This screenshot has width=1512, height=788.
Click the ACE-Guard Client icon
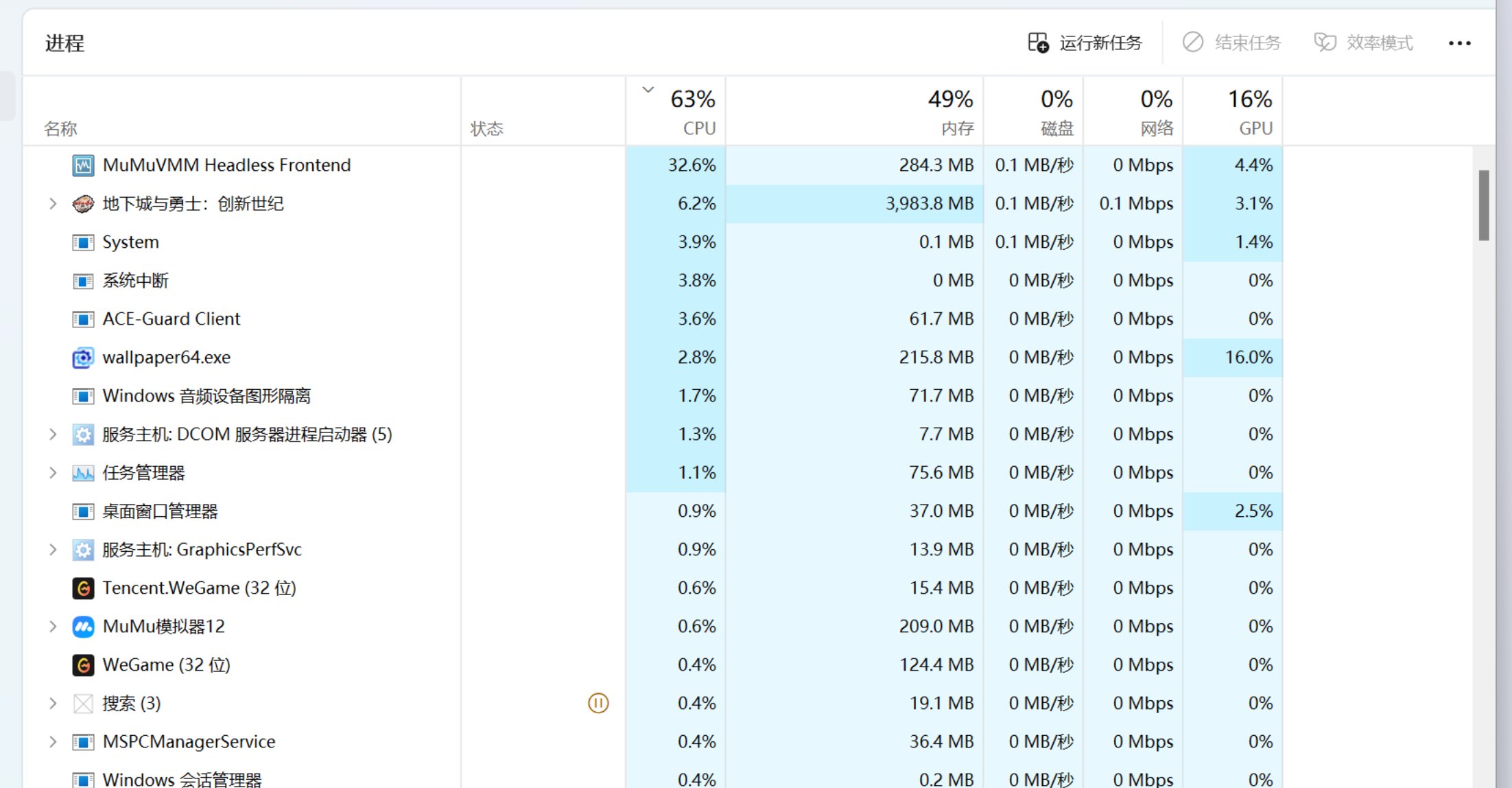pos(83,319)
